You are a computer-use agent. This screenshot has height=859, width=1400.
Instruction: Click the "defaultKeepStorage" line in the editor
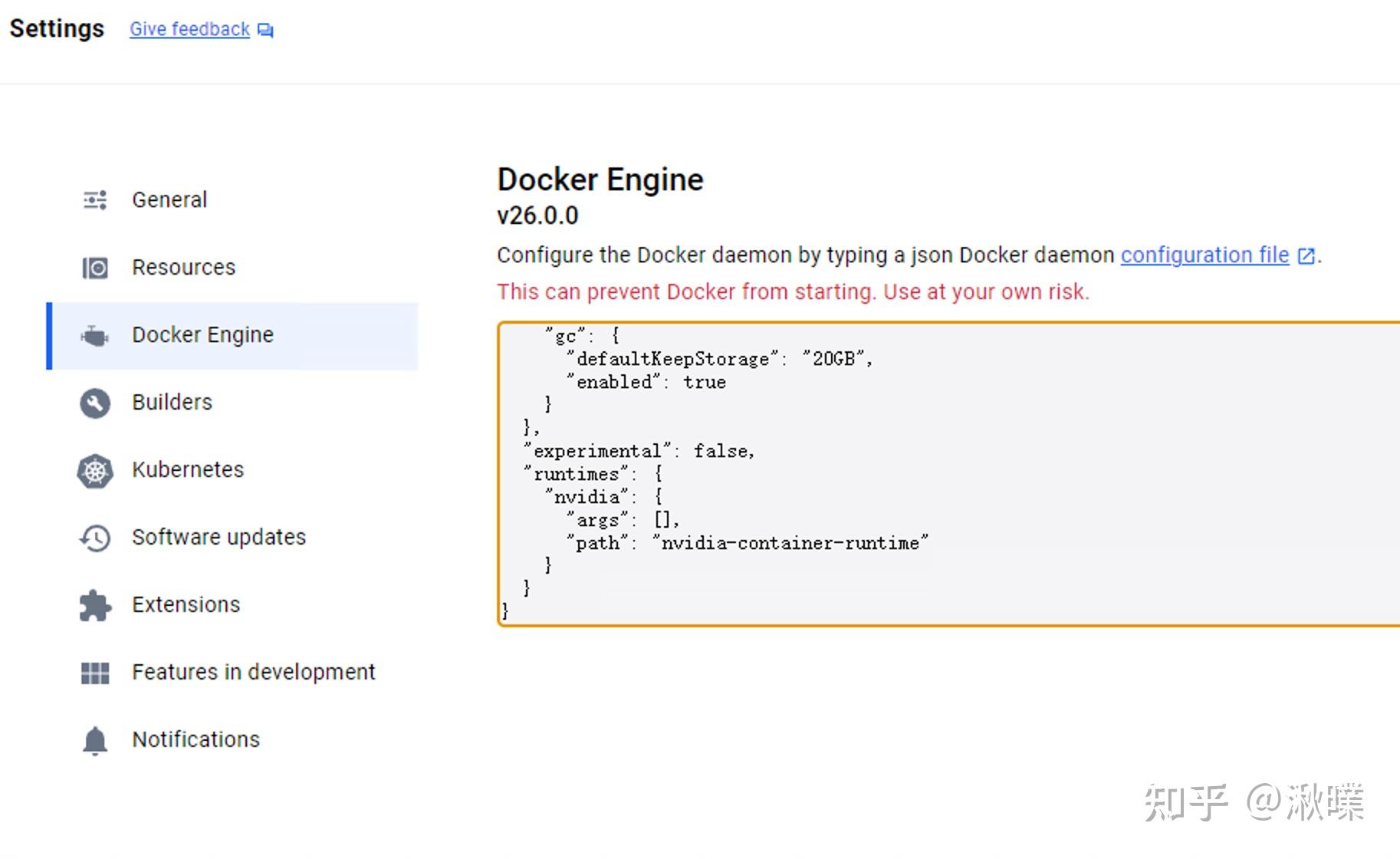click(x=719, y=359)
